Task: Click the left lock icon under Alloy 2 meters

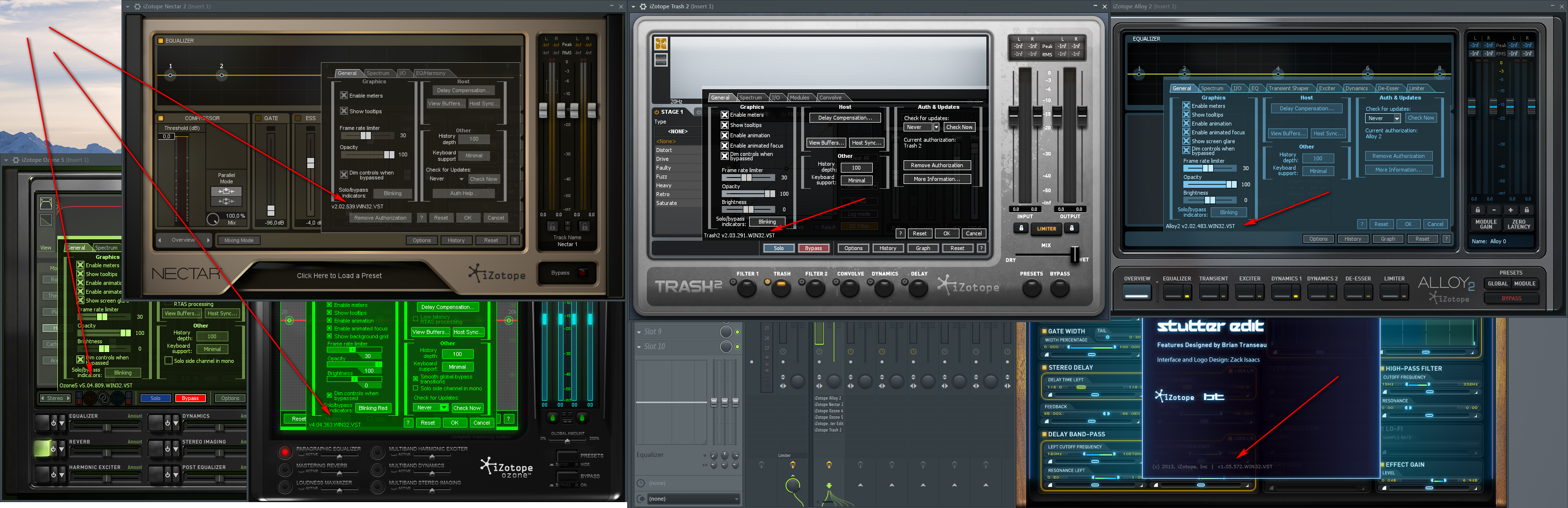Action: point(1477,210)
